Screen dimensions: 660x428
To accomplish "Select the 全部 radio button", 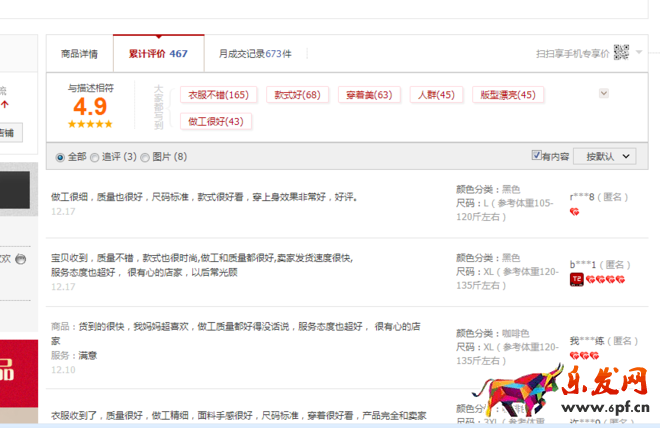I will (61, 157).
